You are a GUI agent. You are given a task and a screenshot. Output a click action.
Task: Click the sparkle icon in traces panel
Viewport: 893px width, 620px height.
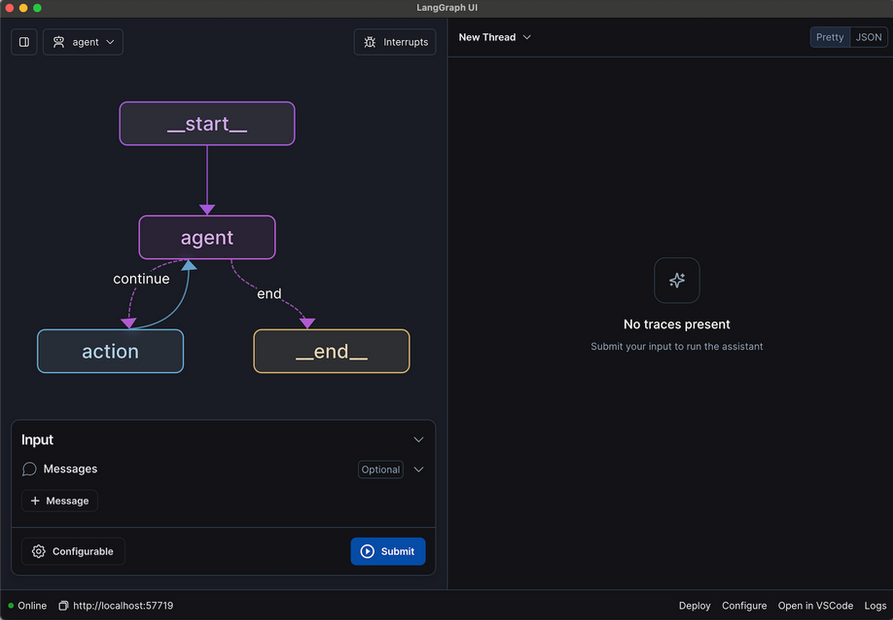677,280
